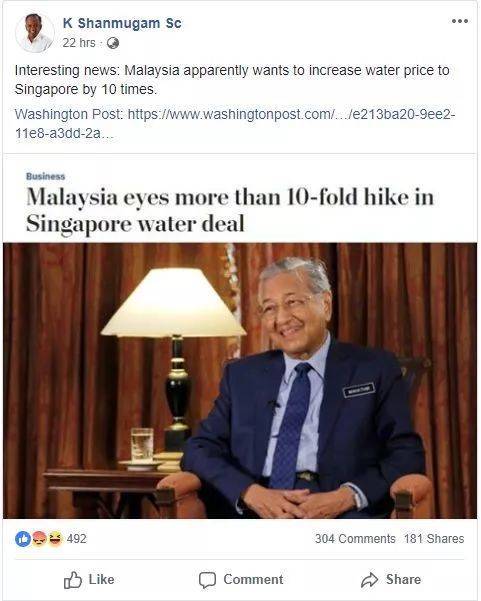Image resolution: width=481 pixels, height=601 pixels.
Task: Open the Malaysia eyes 10-fold hike headline
Action: pos(230,210)
